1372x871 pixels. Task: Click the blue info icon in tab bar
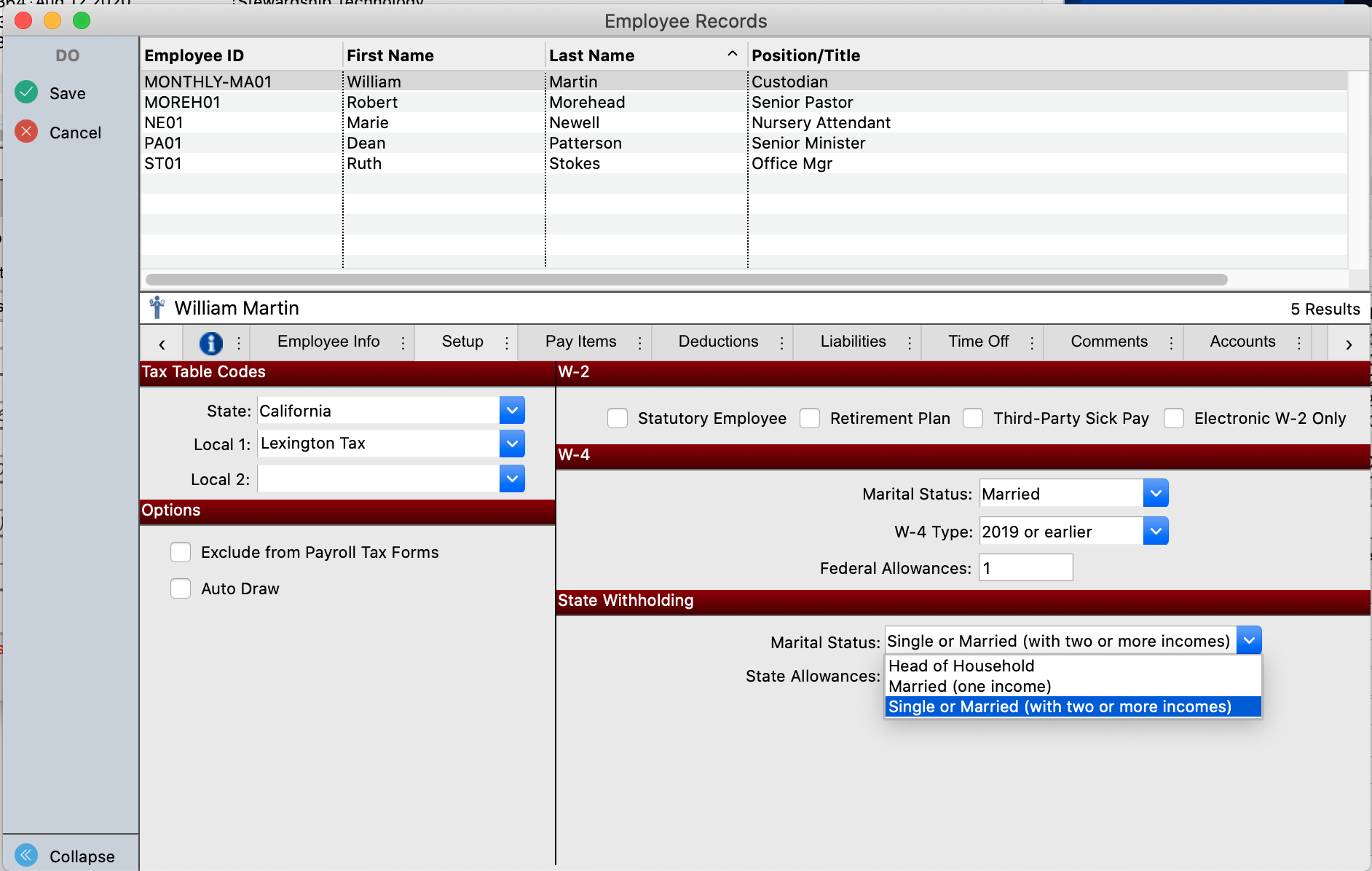[x=211, y=342]
